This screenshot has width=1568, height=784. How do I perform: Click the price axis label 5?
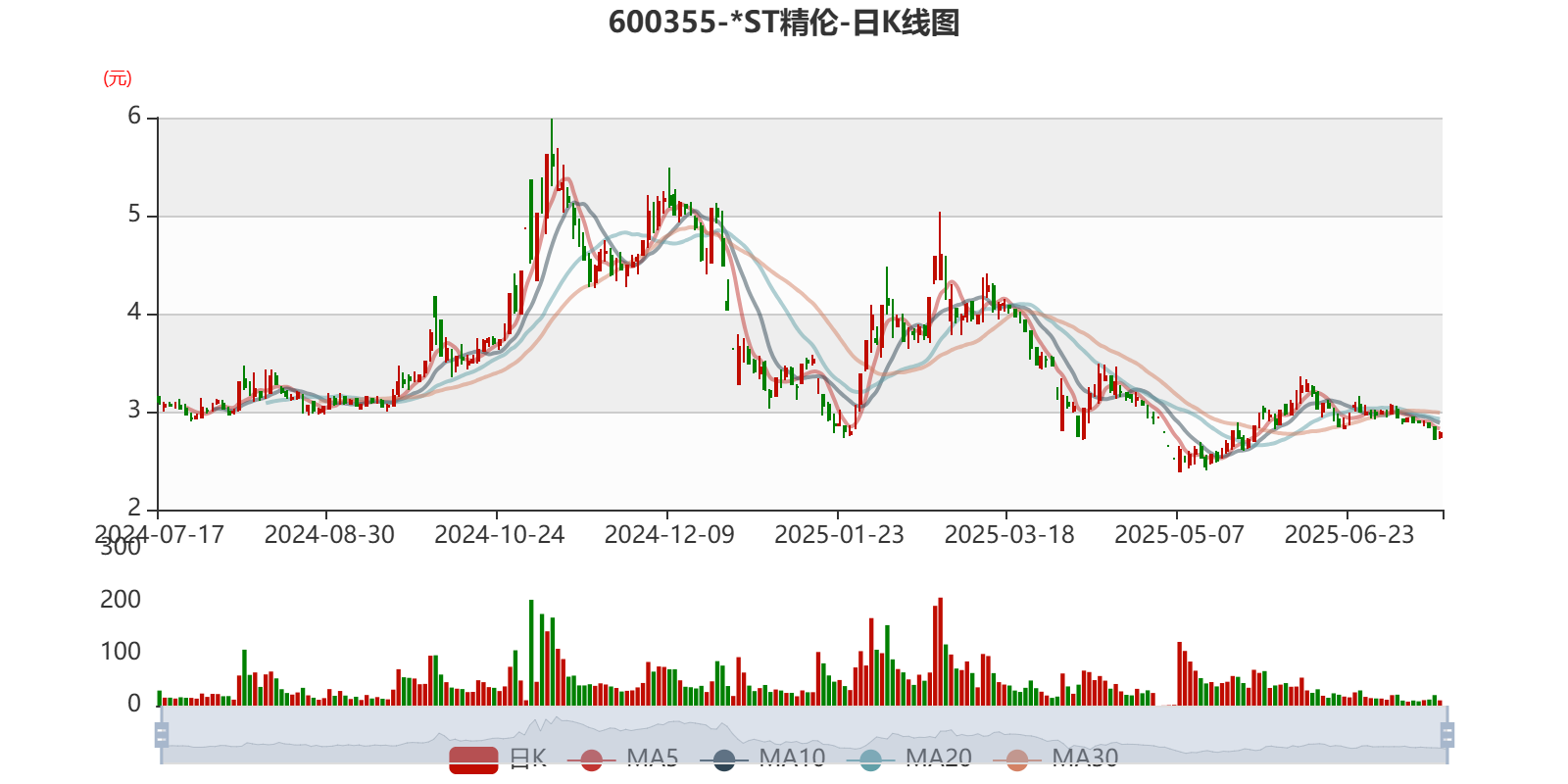(x=134, y=215)
